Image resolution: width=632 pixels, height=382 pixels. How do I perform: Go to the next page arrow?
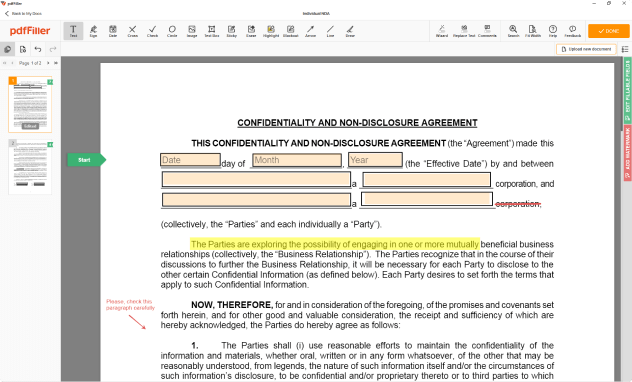48,63
